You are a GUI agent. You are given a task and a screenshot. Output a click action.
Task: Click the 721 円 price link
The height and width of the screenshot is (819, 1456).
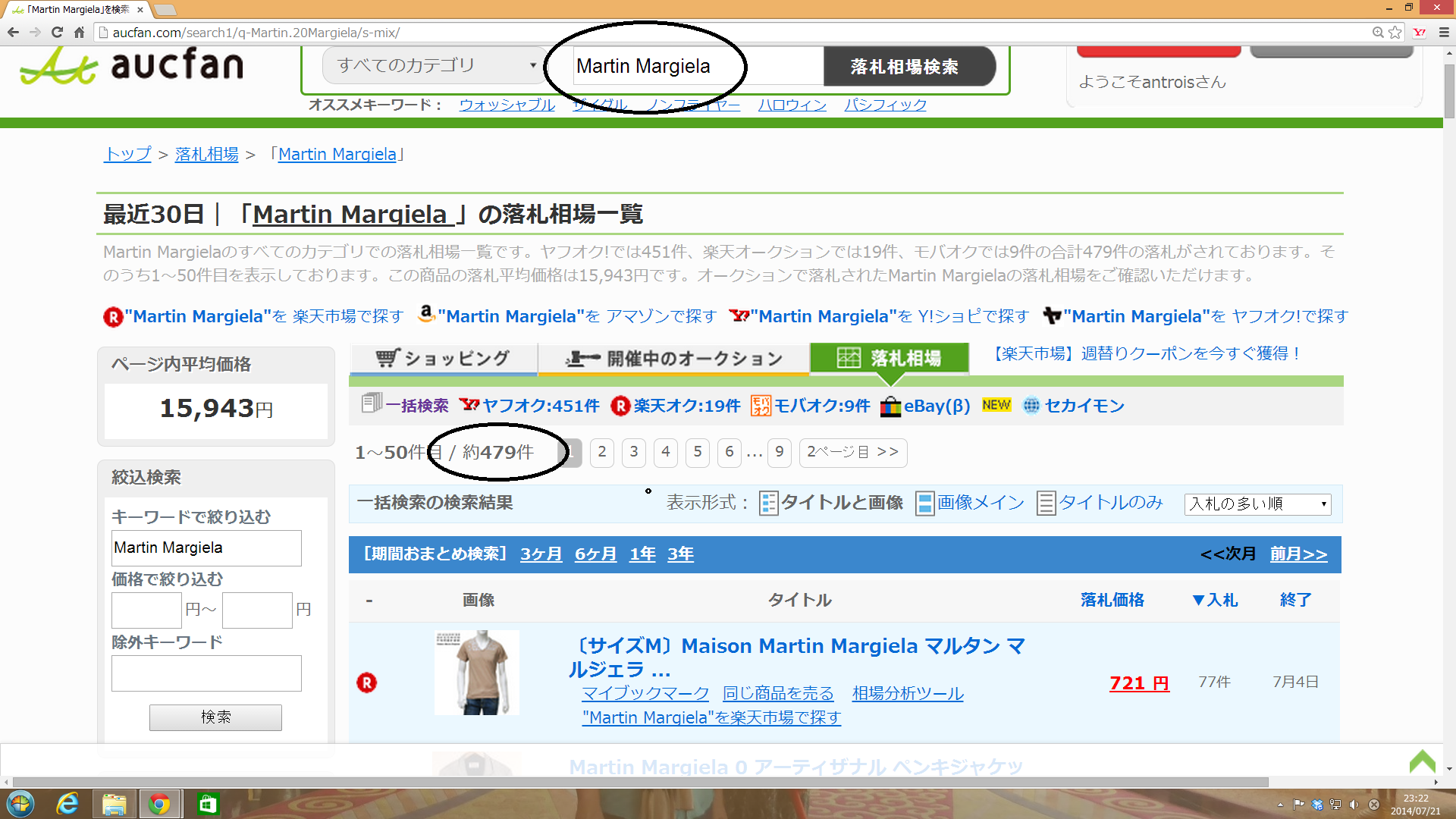[x=1139, y=682]
